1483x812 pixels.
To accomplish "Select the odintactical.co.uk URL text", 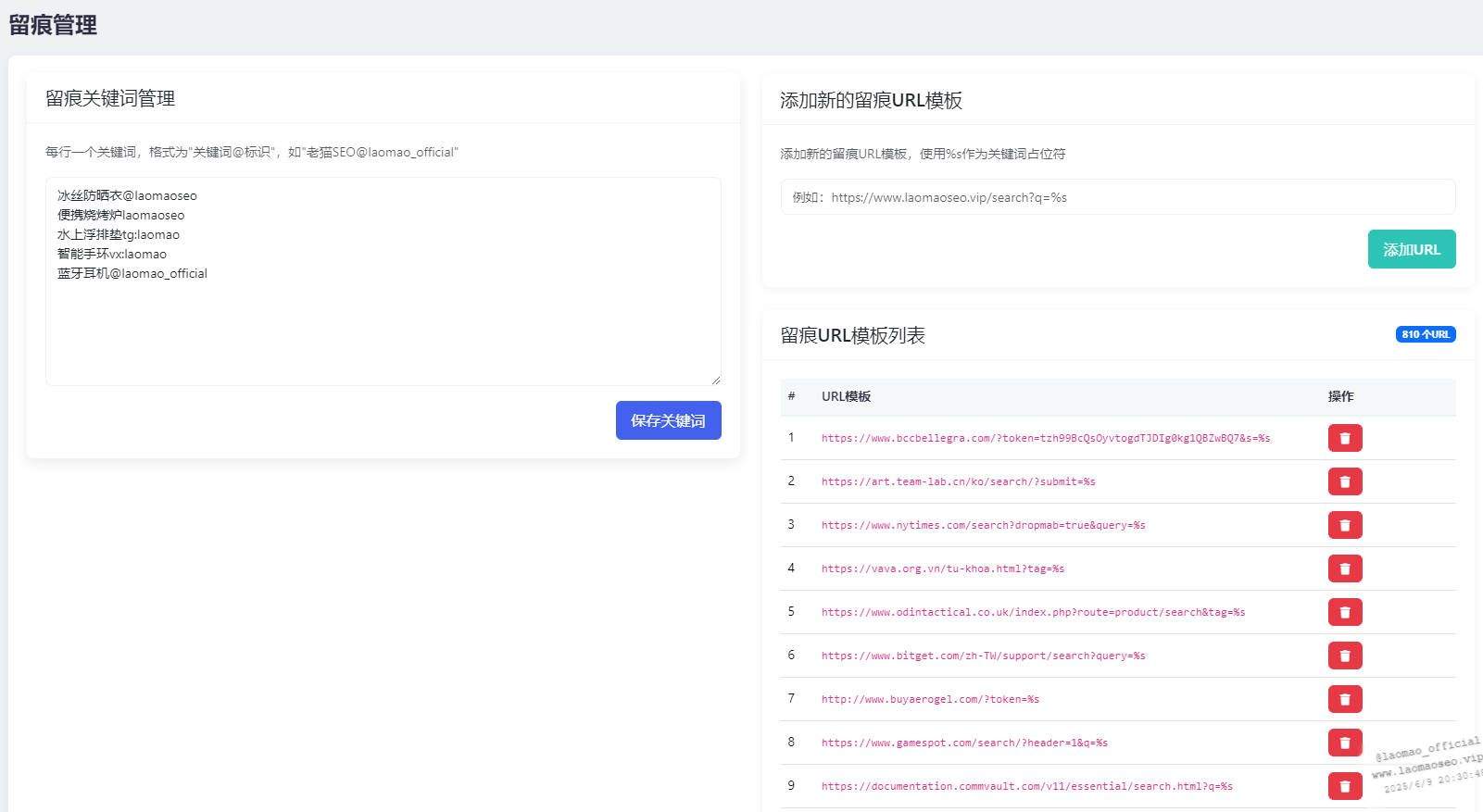I will 1034,612.
